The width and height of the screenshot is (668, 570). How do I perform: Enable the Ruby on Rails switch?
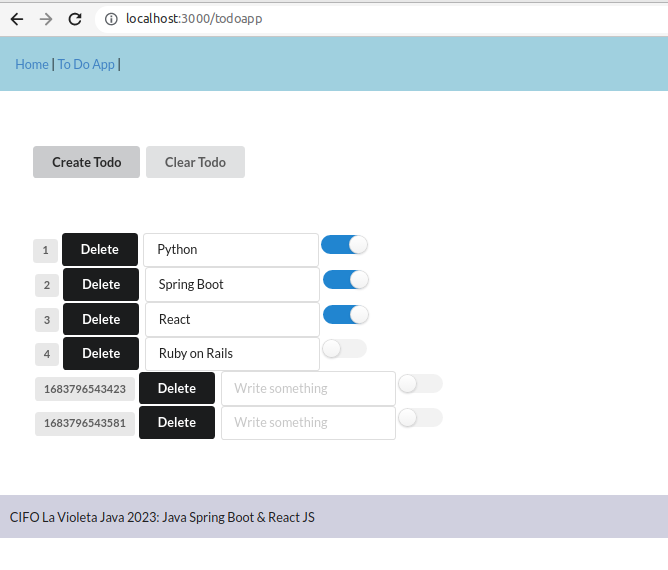pos(344,349)
